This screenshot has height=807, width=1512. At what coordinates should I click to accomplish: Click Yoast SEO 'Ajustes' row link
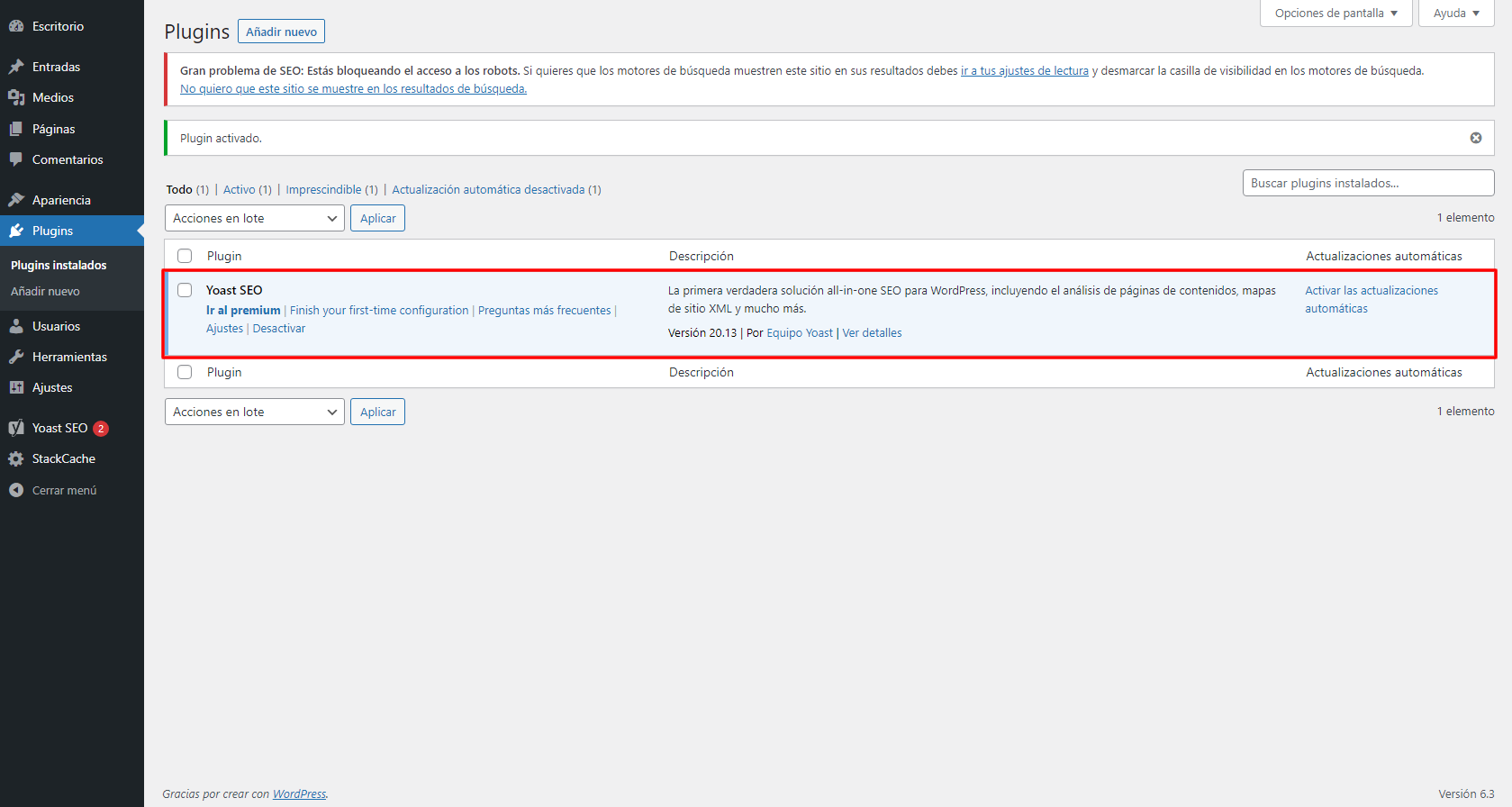pos(224,328)
